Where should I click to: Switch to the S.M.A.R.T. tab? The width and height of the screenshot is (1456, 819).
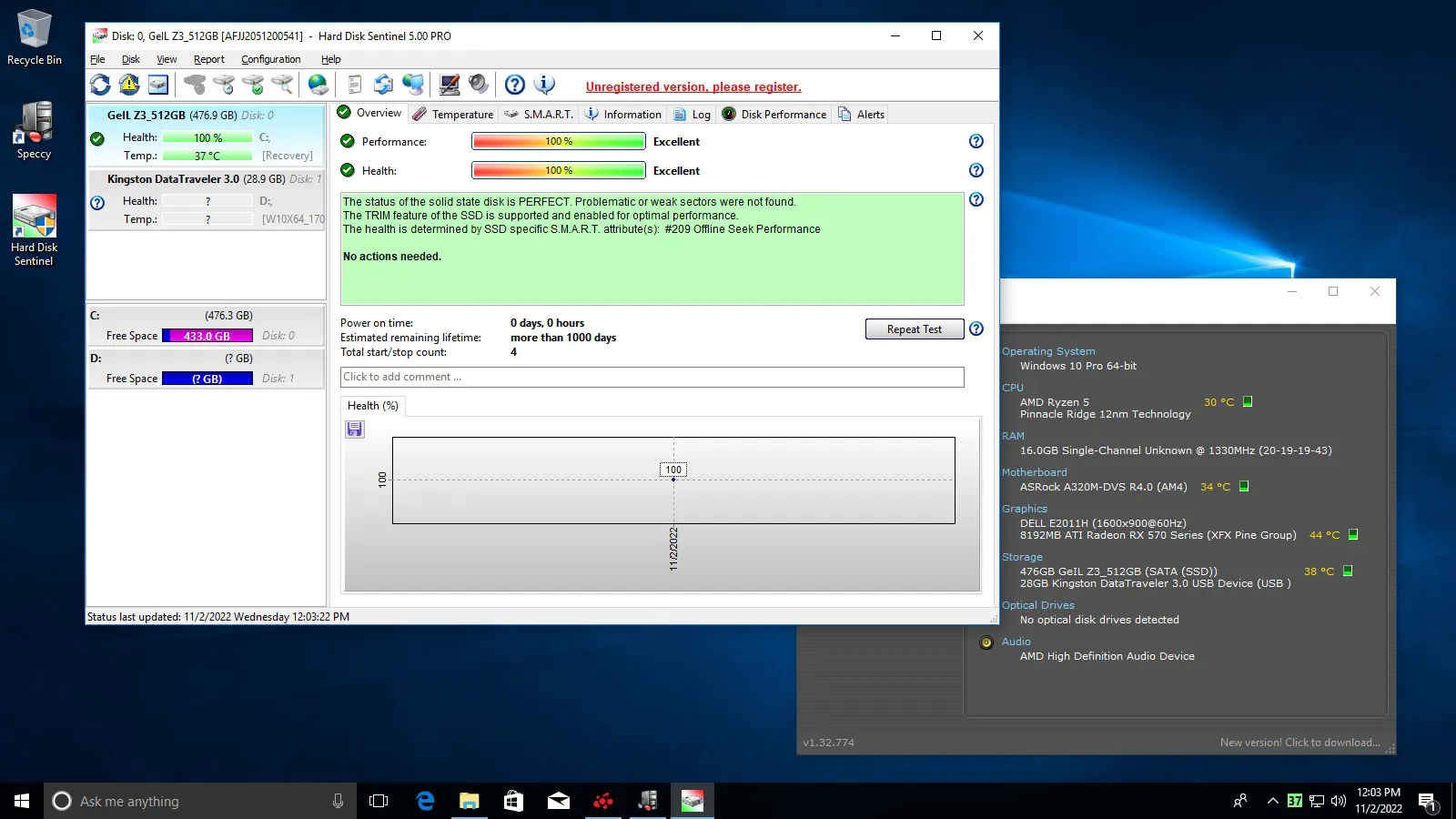[x=539, y=114]
